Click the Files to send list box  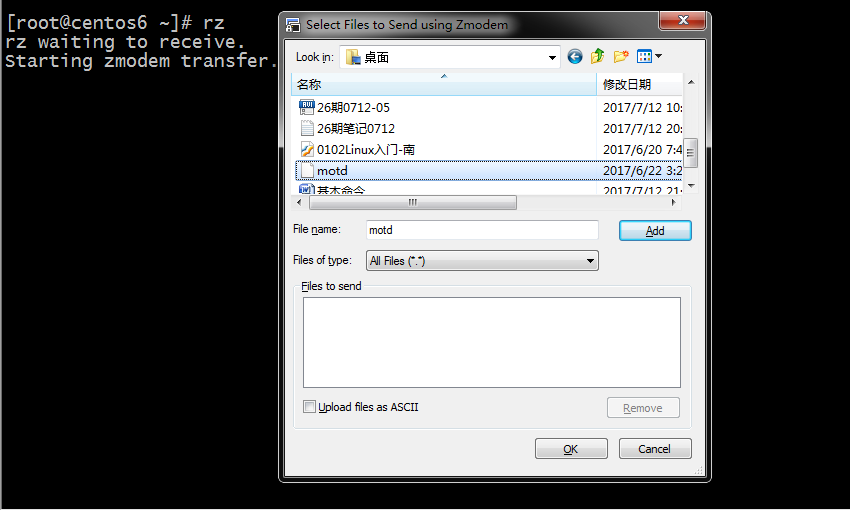point(492,342)
